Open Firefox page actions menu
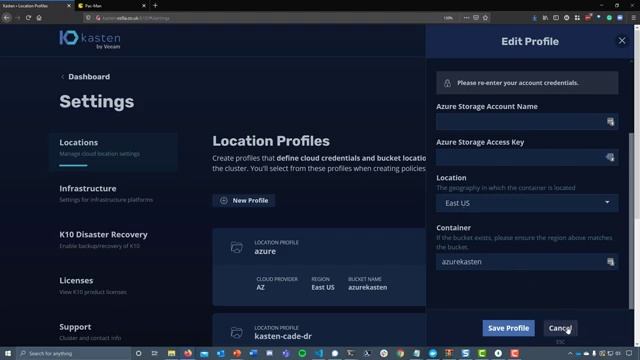 (466, 18)
